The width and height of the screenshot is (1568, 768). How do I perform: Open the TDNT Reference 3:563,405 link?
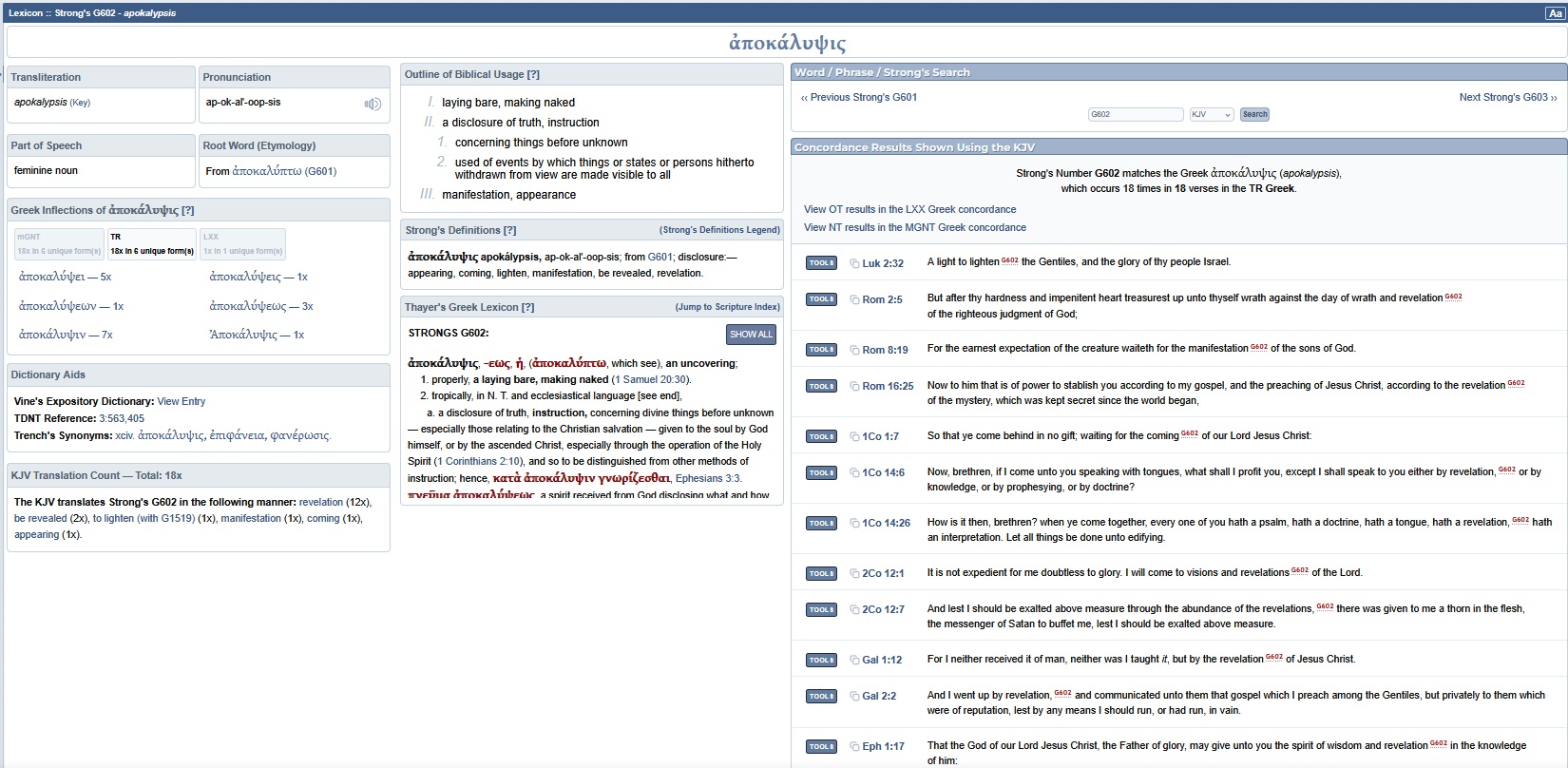(x=122, y=418)
